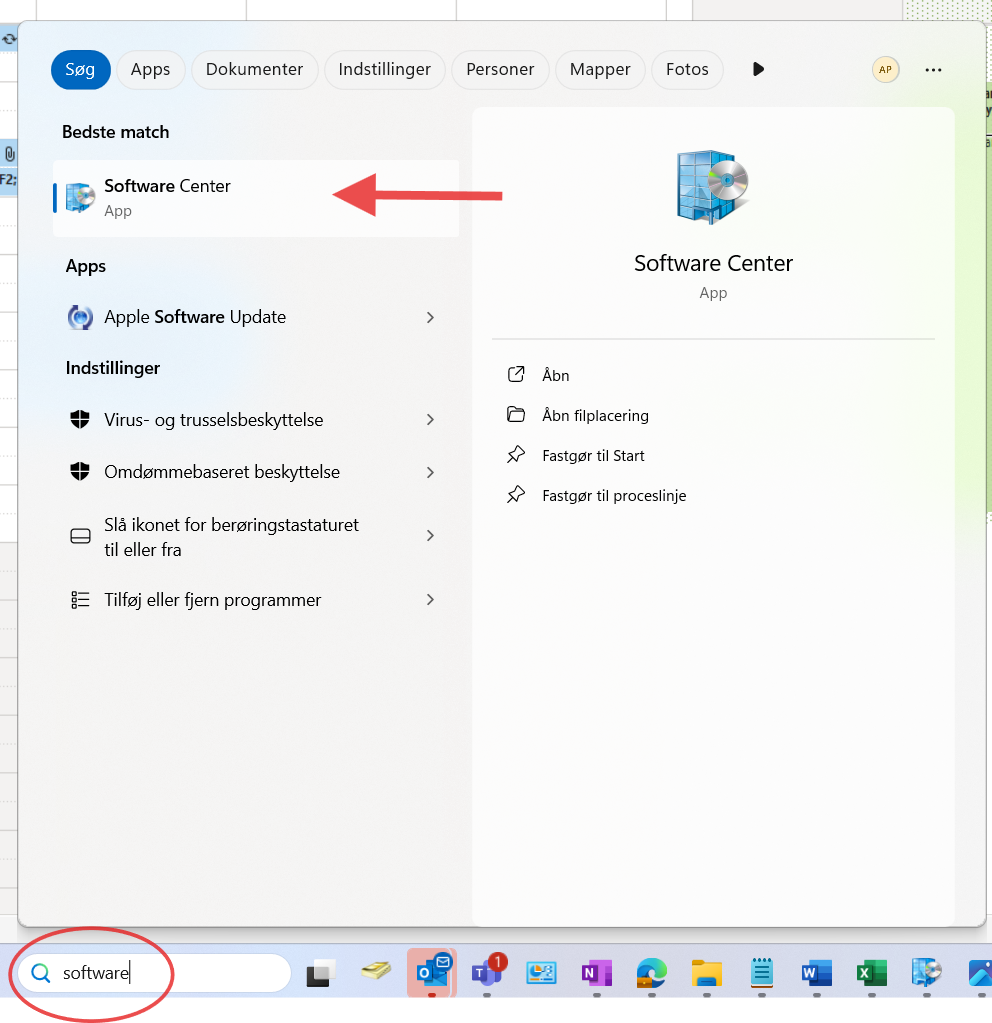Open the AP account avatar
The image size is (992, 1023).
(886, 69)
